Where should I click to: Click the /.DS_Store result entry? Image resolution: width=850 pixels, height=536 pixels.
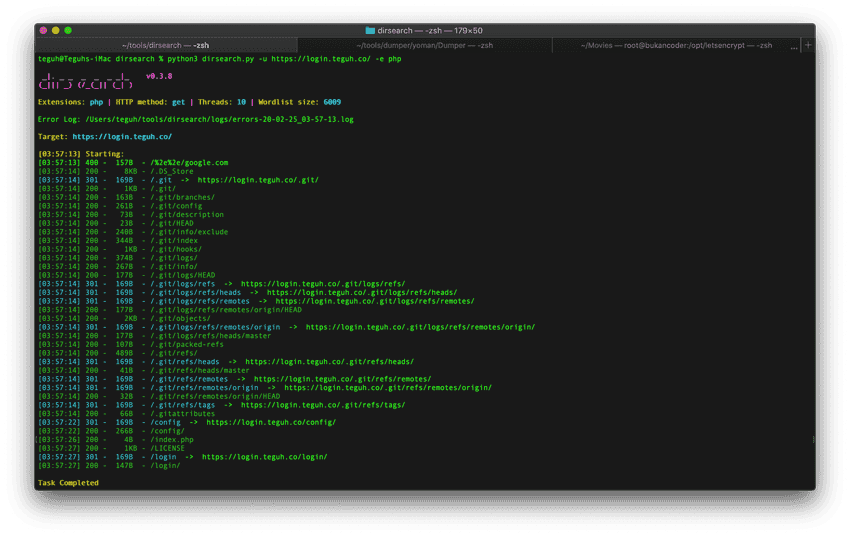[171, 171]
